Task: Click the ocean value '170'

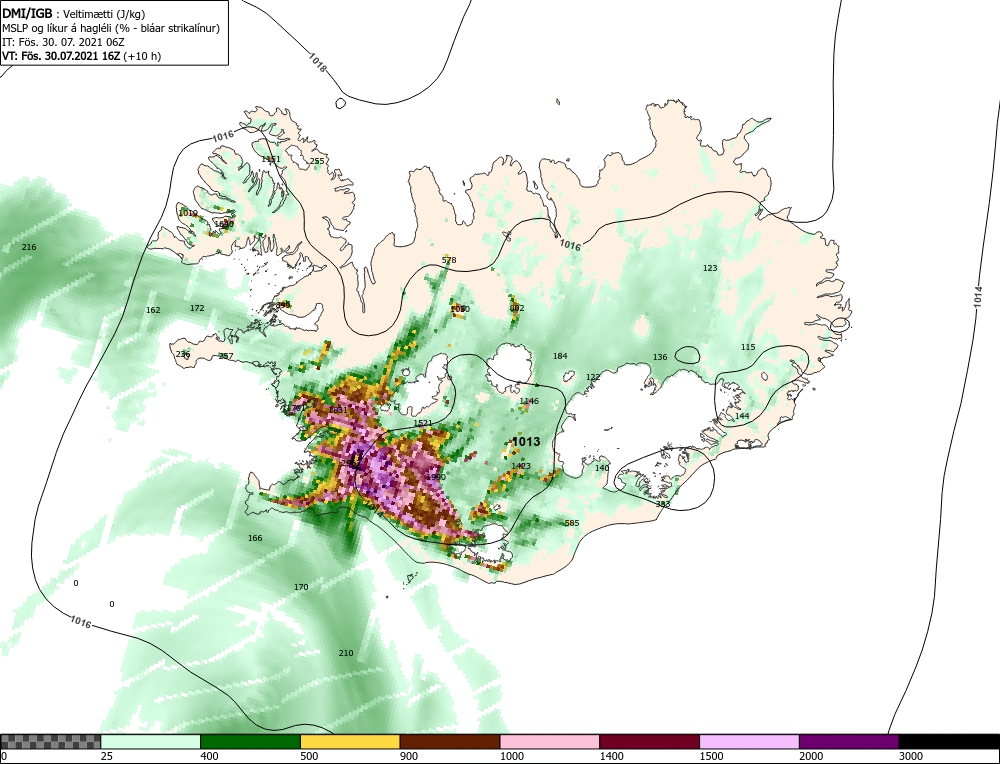Action: click(x=300, y=587)
